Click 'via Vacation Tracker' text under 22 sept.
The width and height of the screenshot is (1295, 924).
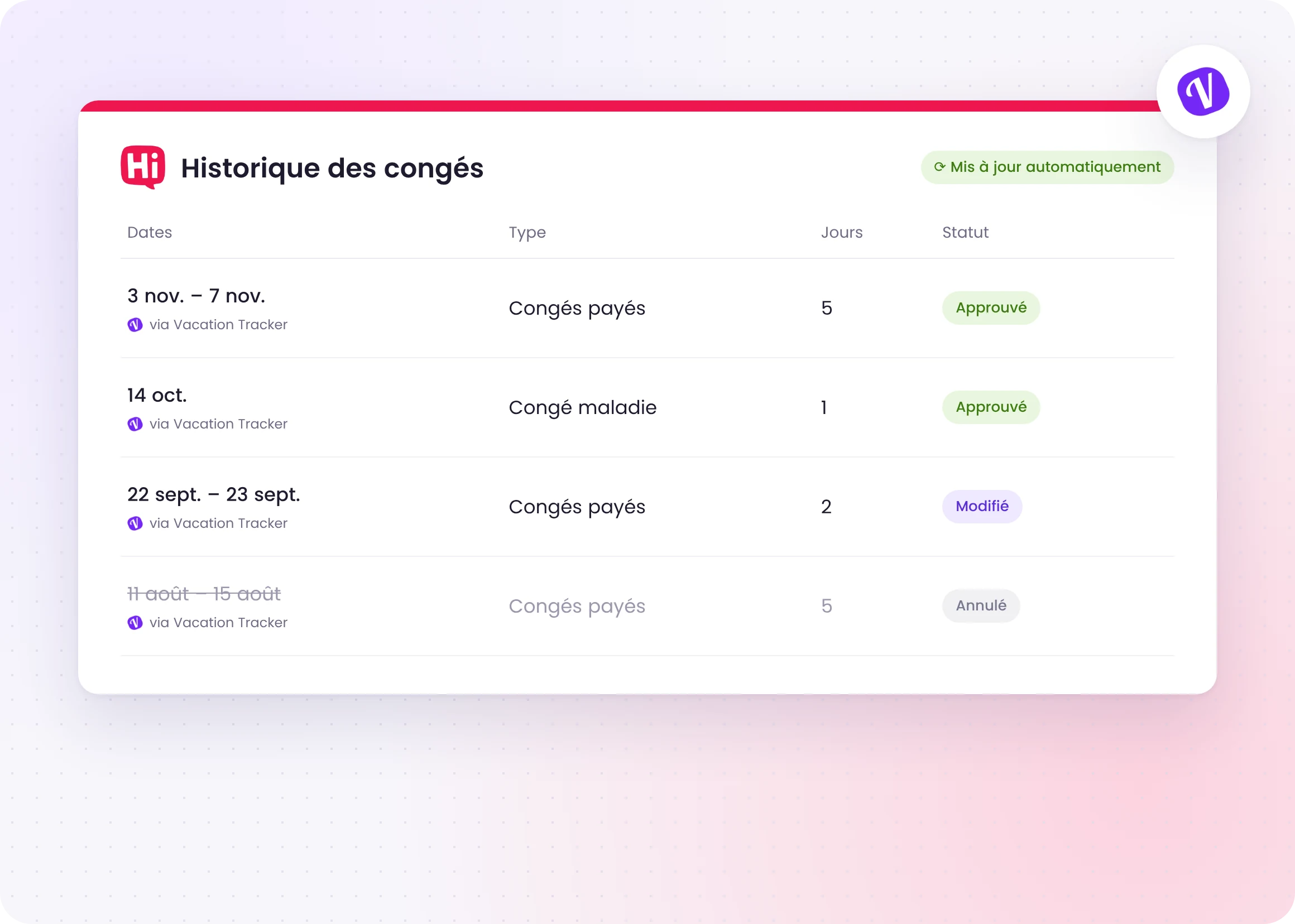tap(218, 523)
